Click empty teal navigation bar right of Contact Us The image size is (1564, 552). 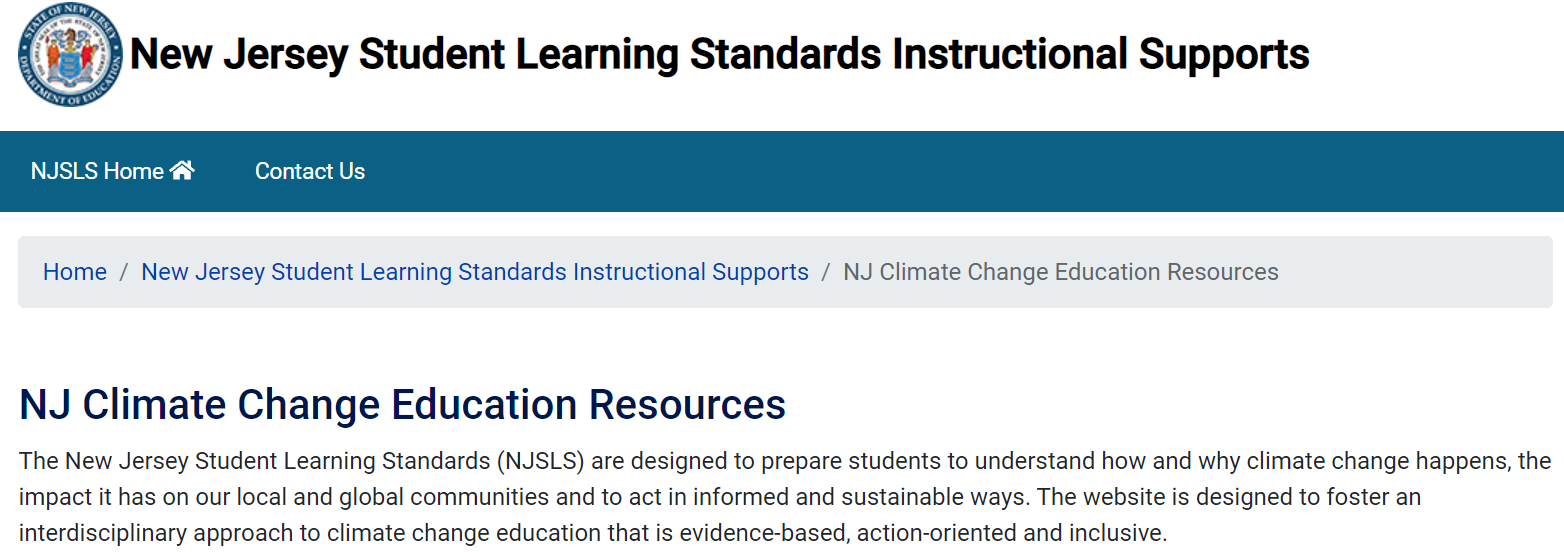(960, 171)
